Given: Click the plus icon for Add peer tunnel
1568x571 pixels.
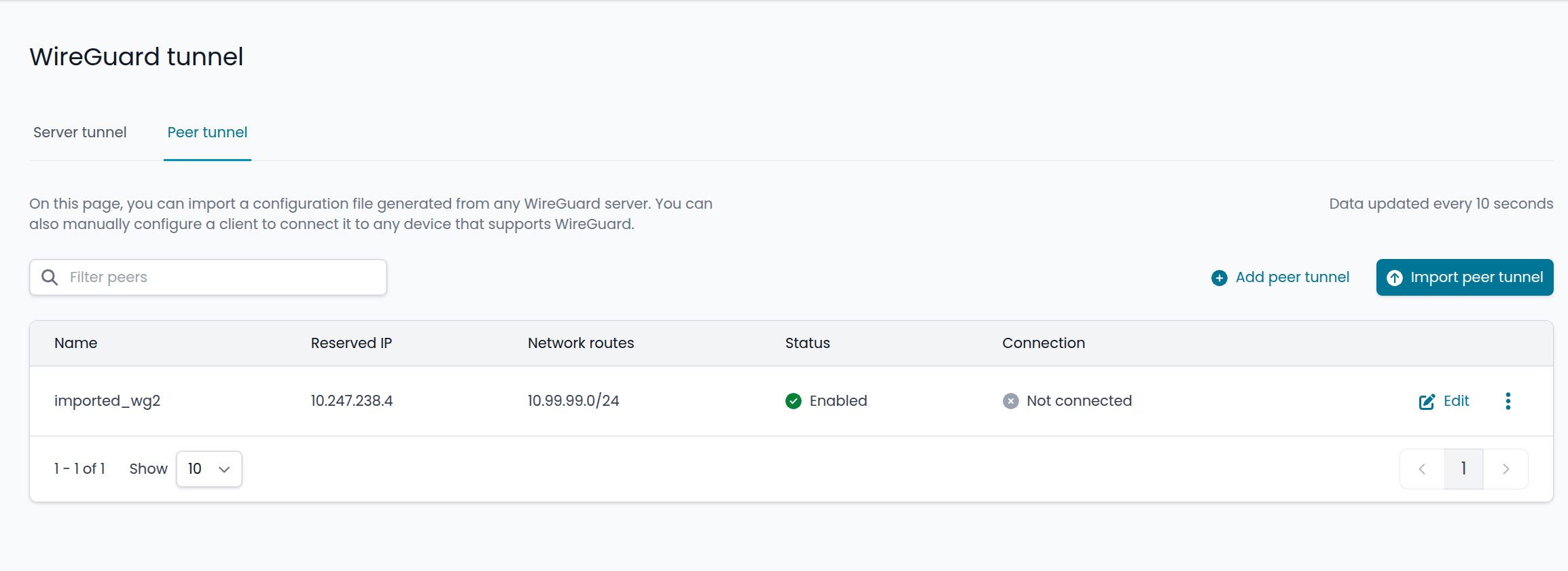Looking at the screenshot, I should click(x=1219, y=278).
